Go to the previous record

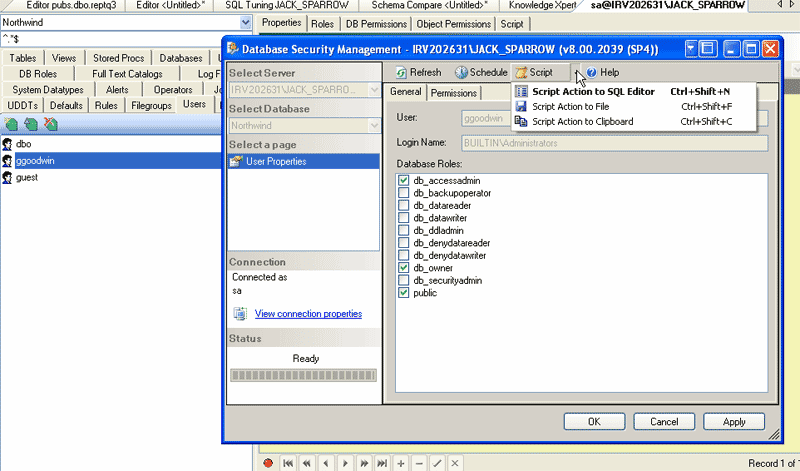326,463
